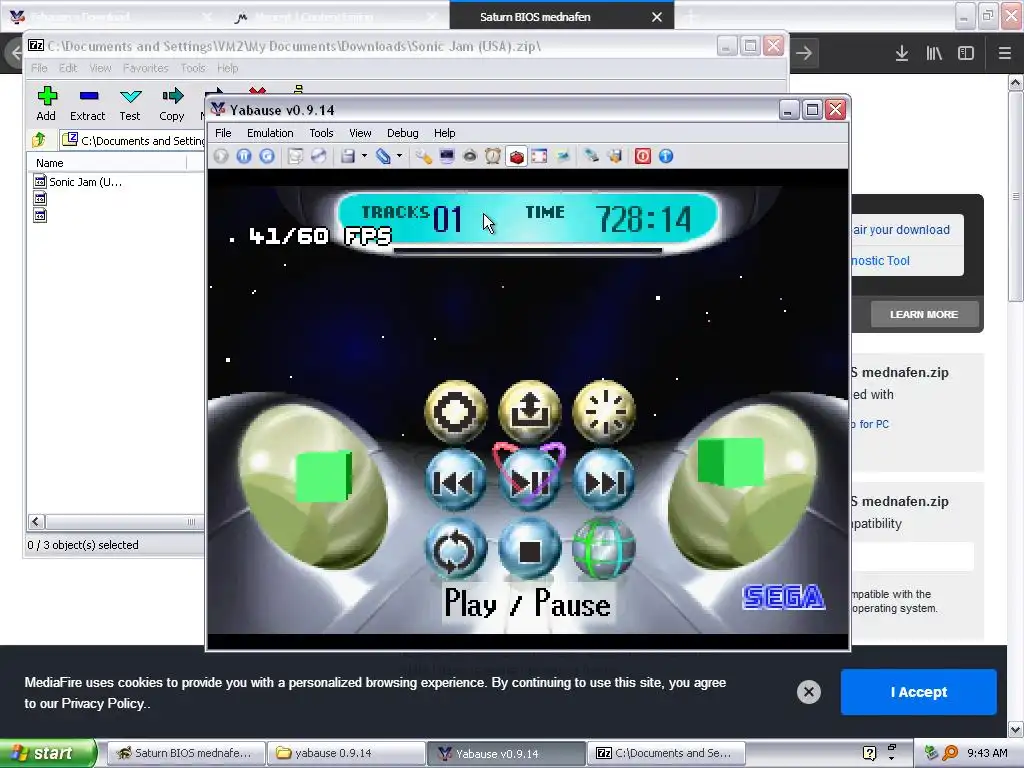Screen dimensions: 1024x768
Task: Click the gold ring button in CD player
Action: 455,411
